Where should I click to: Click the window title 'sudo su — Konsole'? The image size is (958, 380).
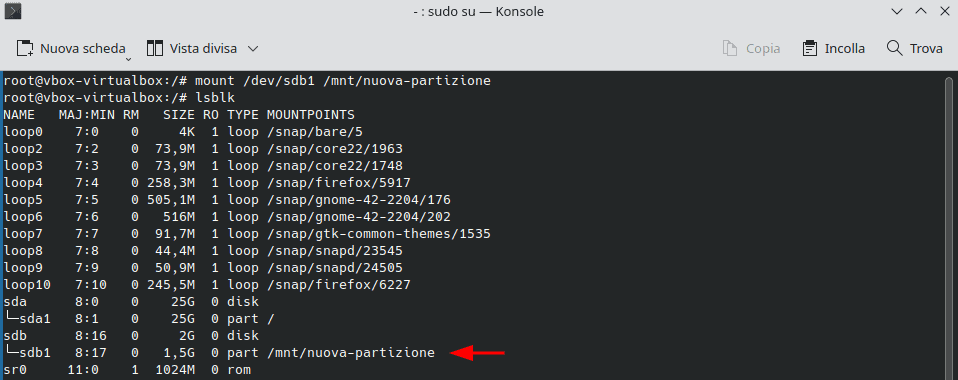478,12
